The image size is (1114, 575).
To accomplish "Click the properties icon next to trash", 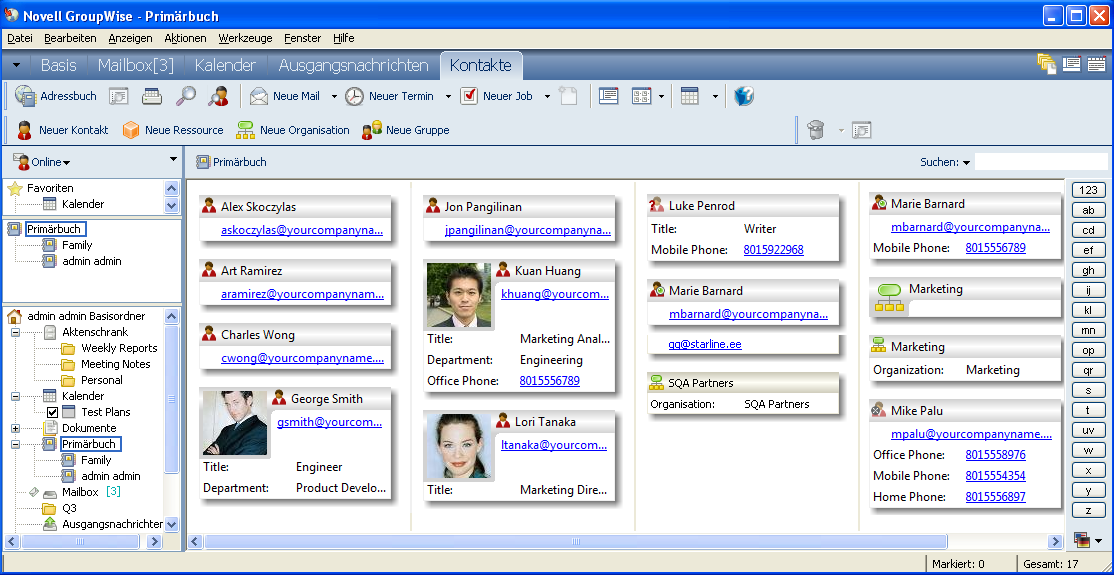I will pyautogui.click(x=862, y=130).
